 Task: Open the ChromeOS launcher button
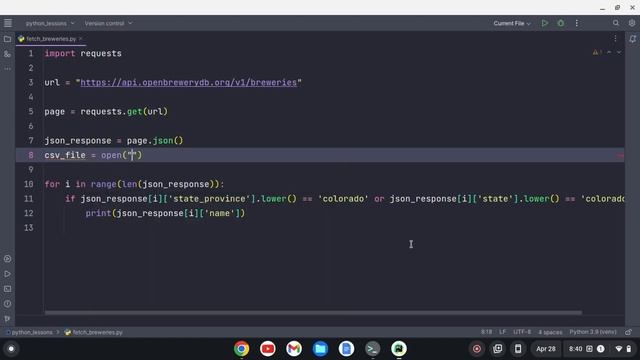(11, 349)
